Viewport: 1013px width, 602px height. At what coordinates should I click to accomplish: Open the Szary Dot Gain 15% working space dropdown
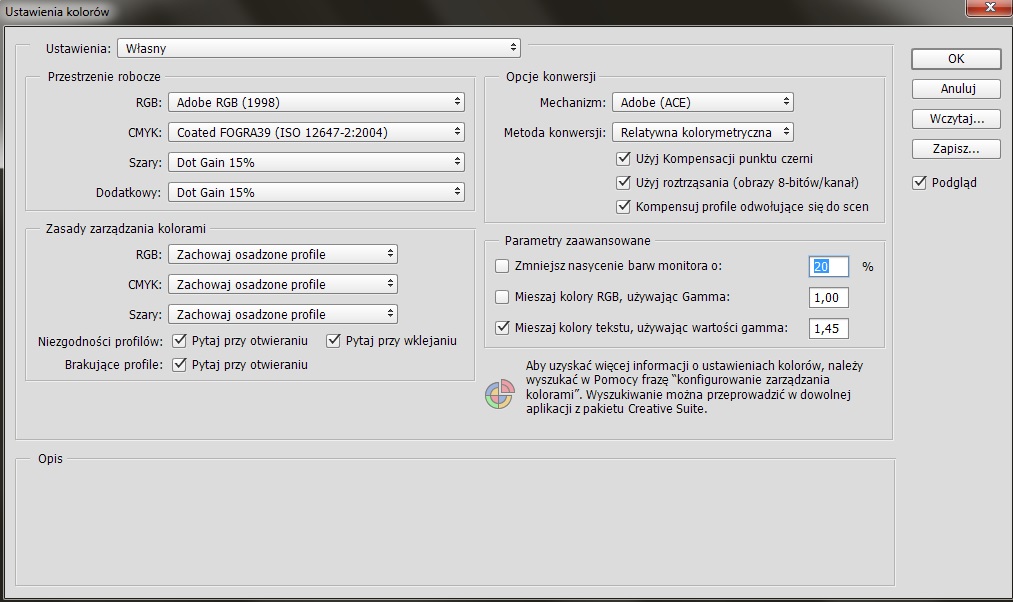pyautogui.click(x=316, y=162)
